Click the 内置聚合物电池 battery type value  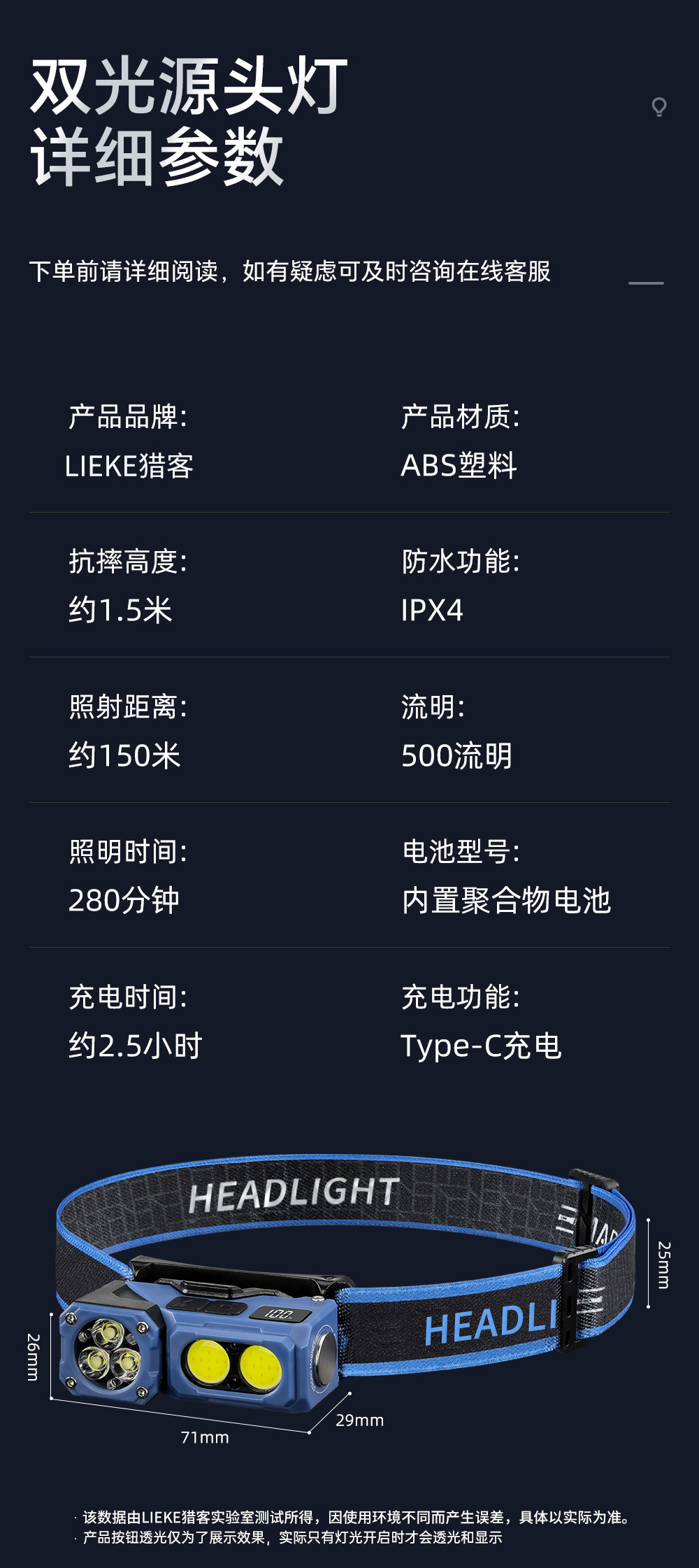point(506,901)
